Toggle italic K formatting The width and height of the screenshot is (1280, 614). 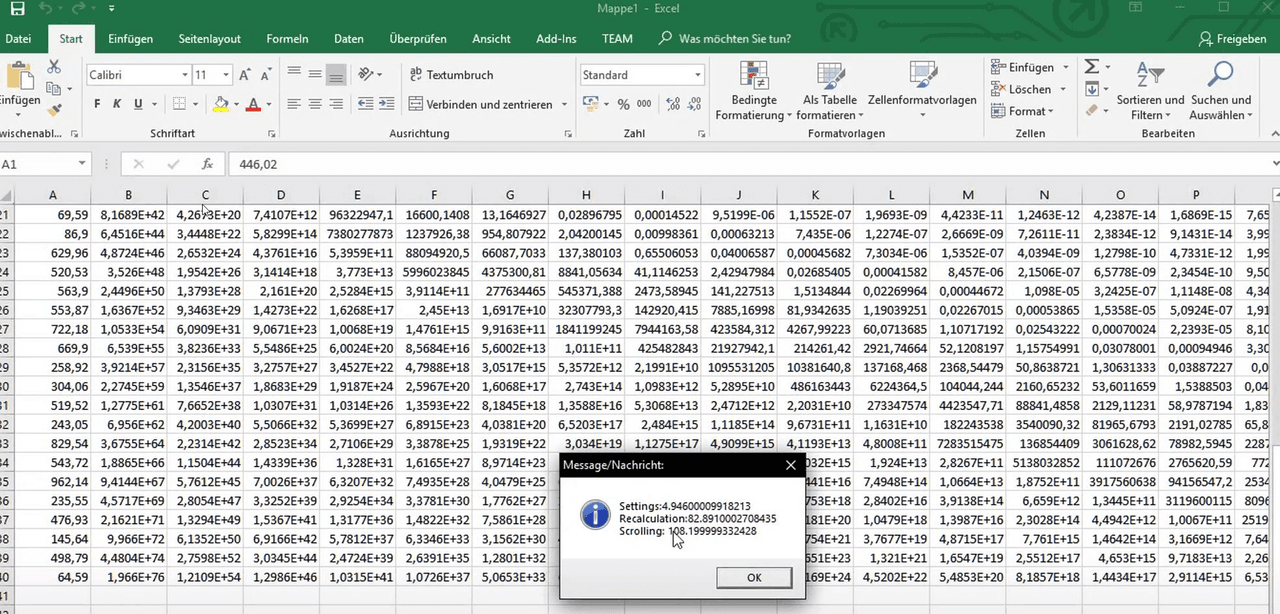click(117, 104)
